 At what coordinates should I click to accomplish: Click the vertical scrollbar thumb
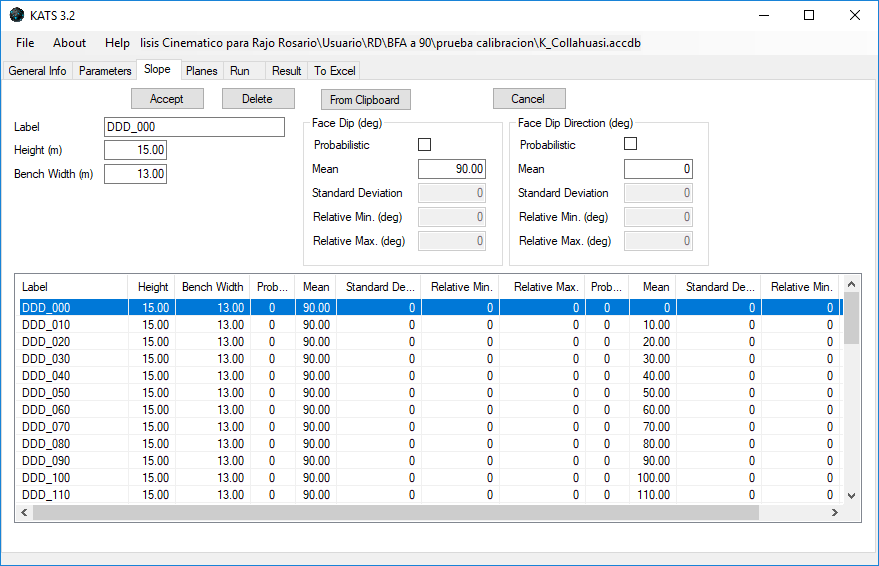pyautogui.click(x=852, y=318)
